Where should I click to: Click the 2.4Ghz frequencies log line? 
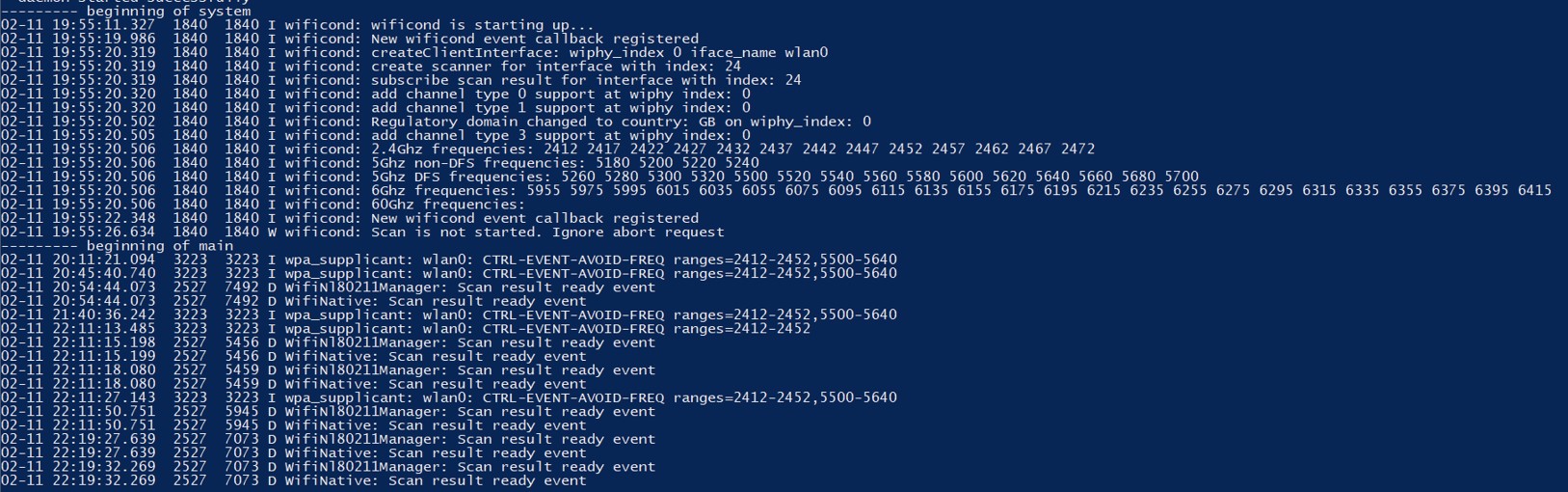click(x=547, y=150)
